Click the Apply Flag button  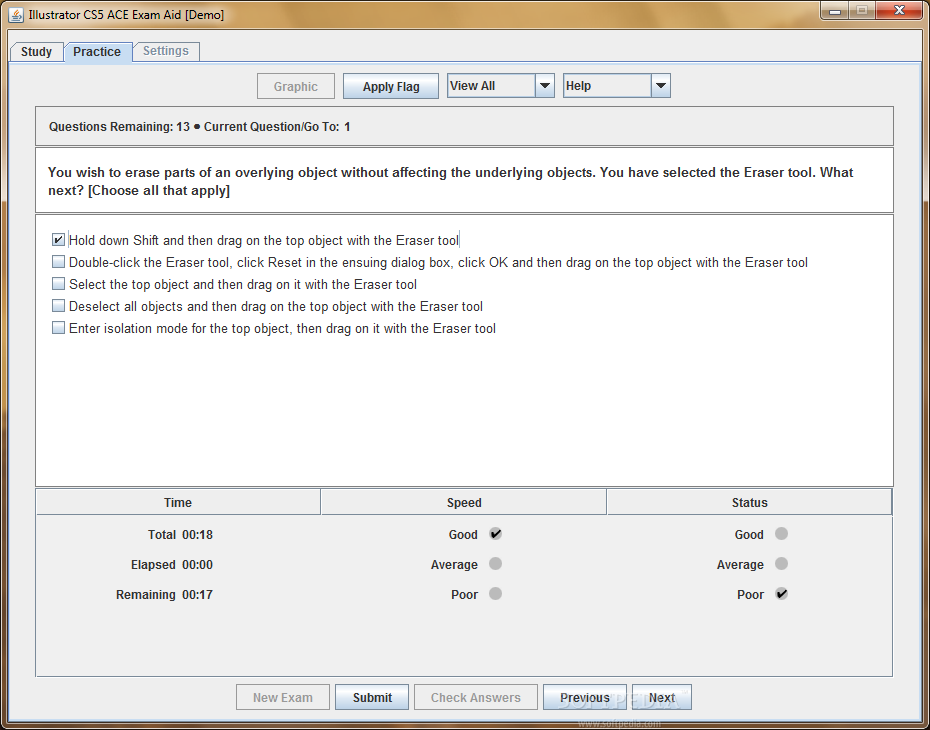click(x=391, y=87)
